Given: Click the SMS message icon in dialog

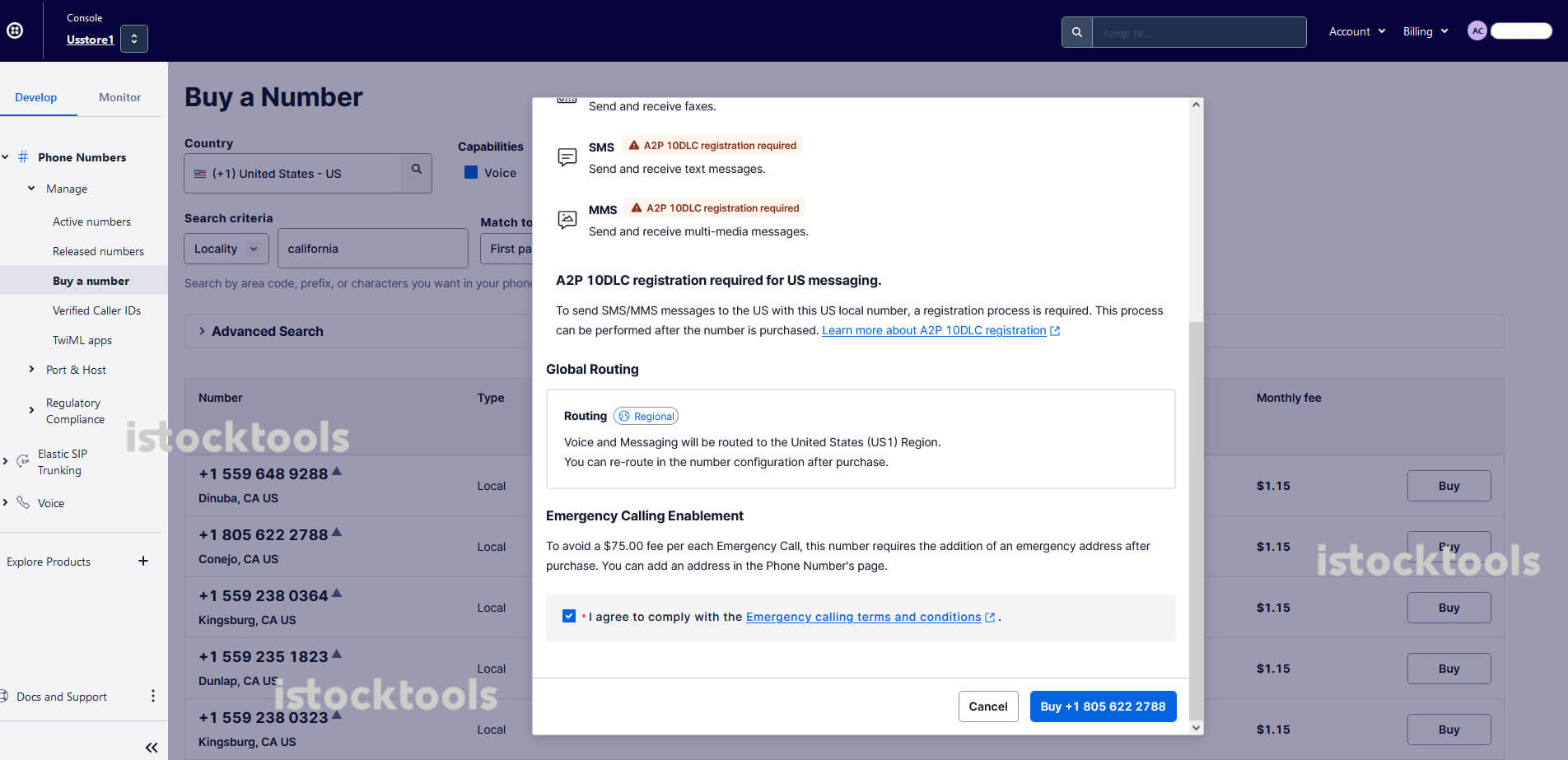Looking at the screenshot, I should 567,156.
